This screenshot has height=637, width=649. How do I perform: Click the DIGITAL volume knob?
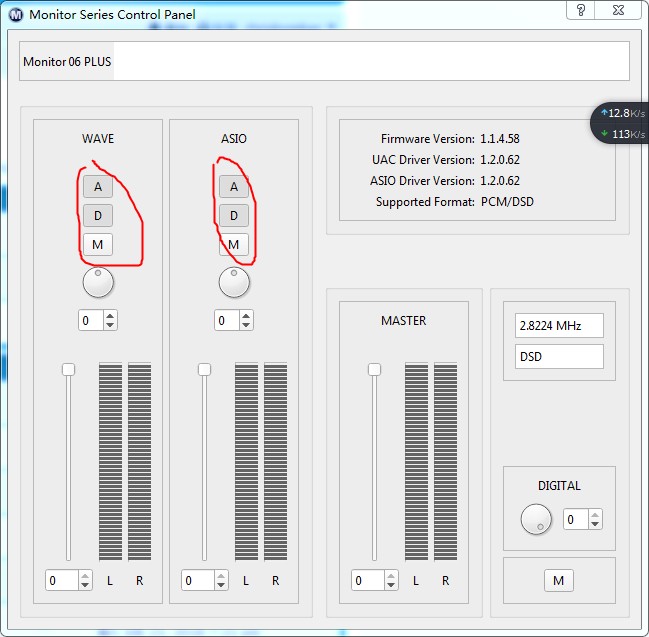click(536, 518)
